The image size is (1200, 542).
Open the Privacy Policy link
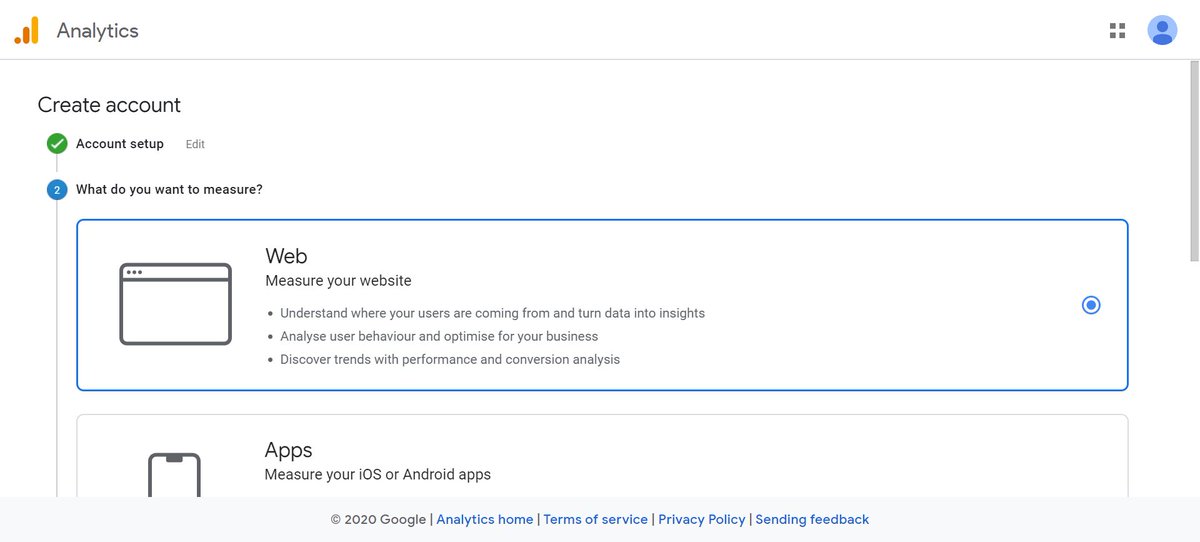click(702, 520)
